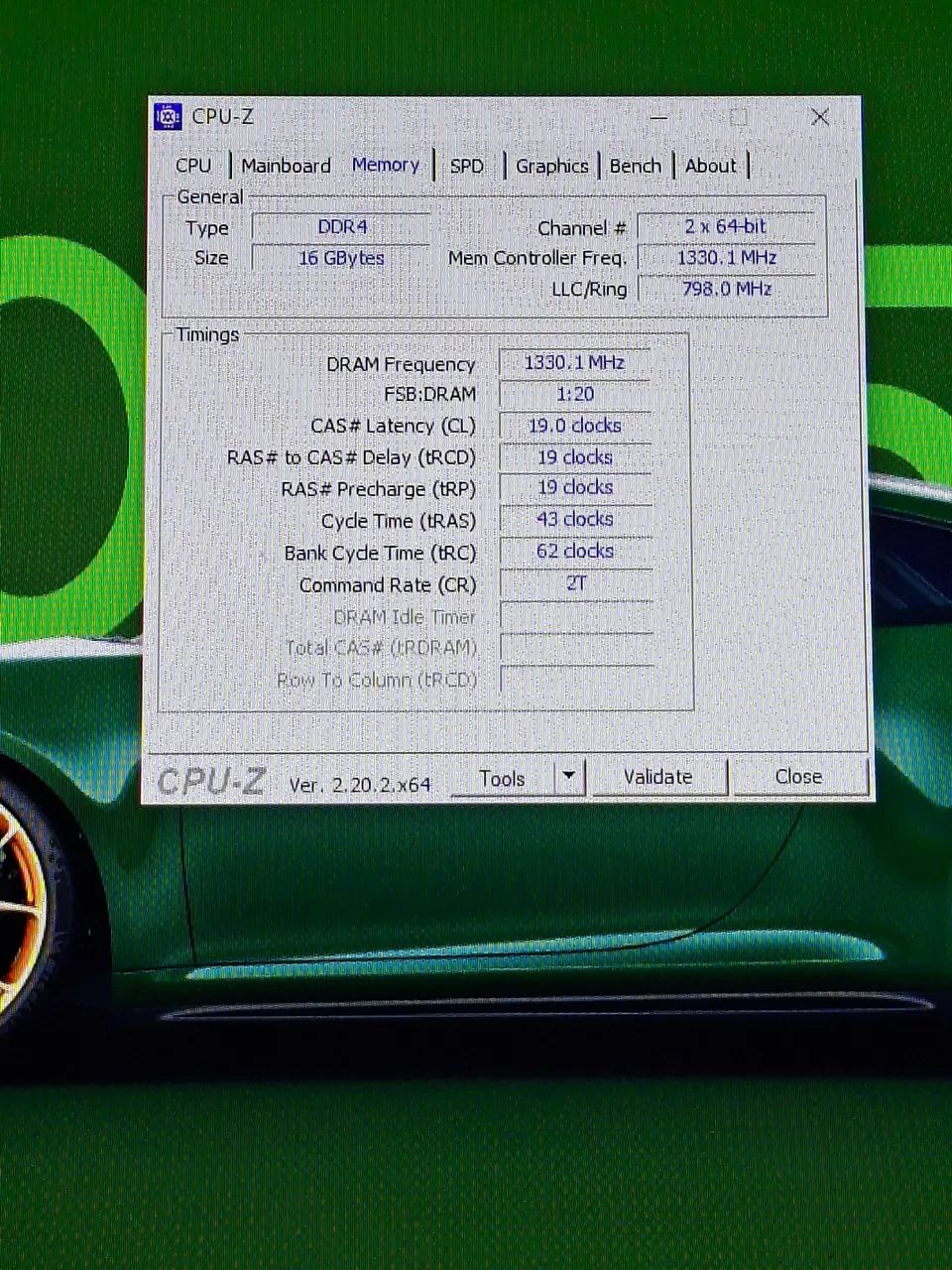
Task: Click the tRC value 62 clocks
Action: pyautogui.click(x=575, y=552)
